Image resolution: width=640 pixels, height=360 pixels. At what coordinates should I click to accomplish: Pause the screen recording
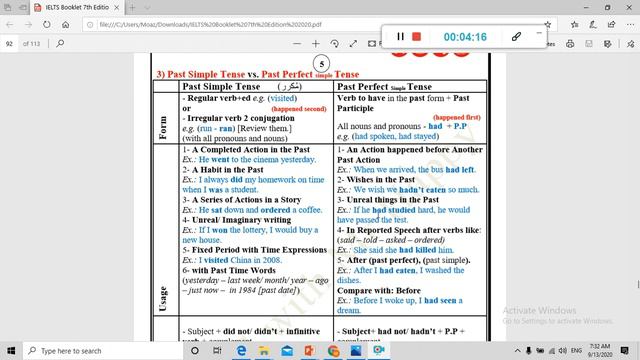point(400,37)
